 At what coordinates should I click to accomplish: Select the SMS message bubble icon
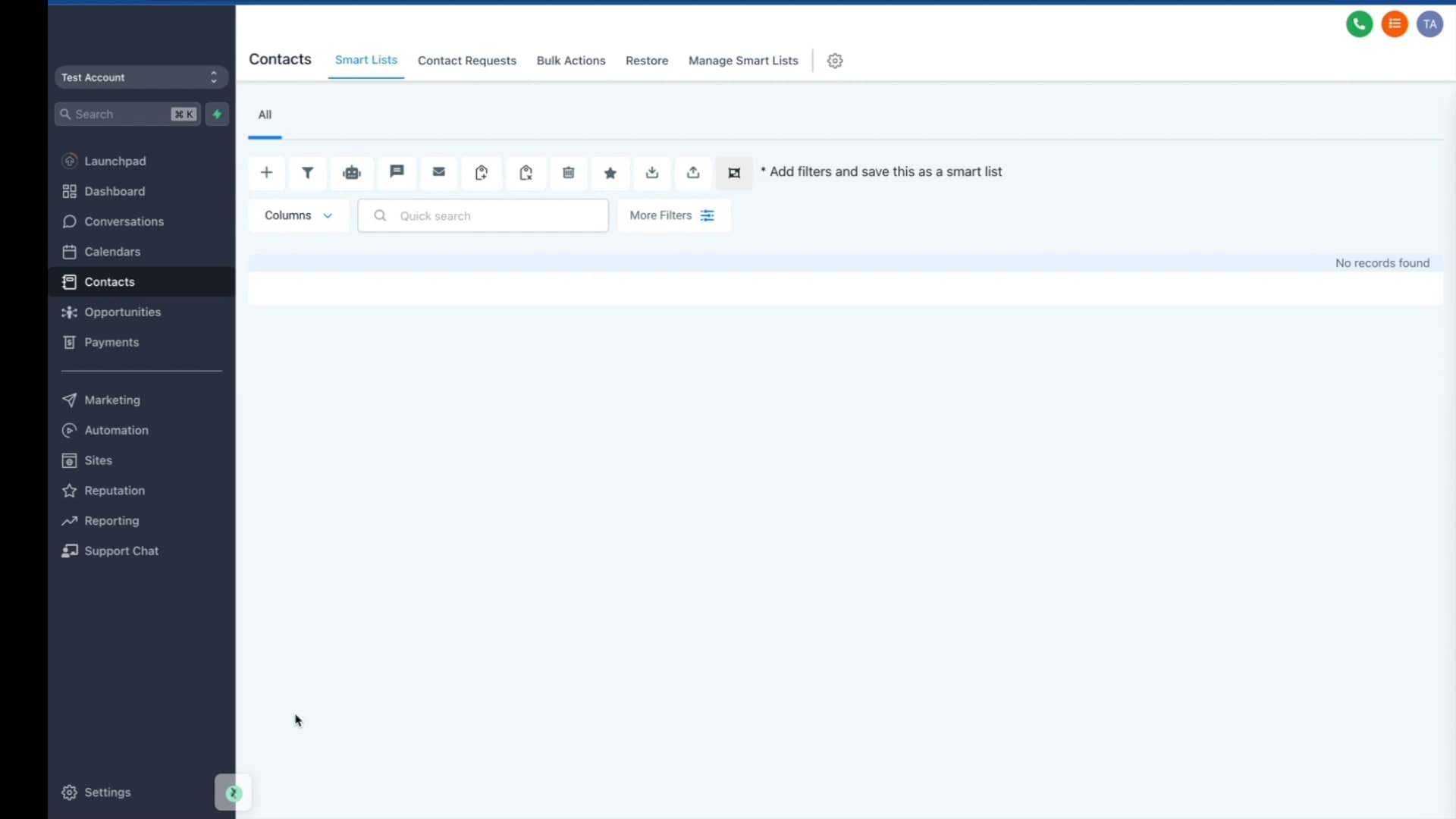(x=396, y=173)
